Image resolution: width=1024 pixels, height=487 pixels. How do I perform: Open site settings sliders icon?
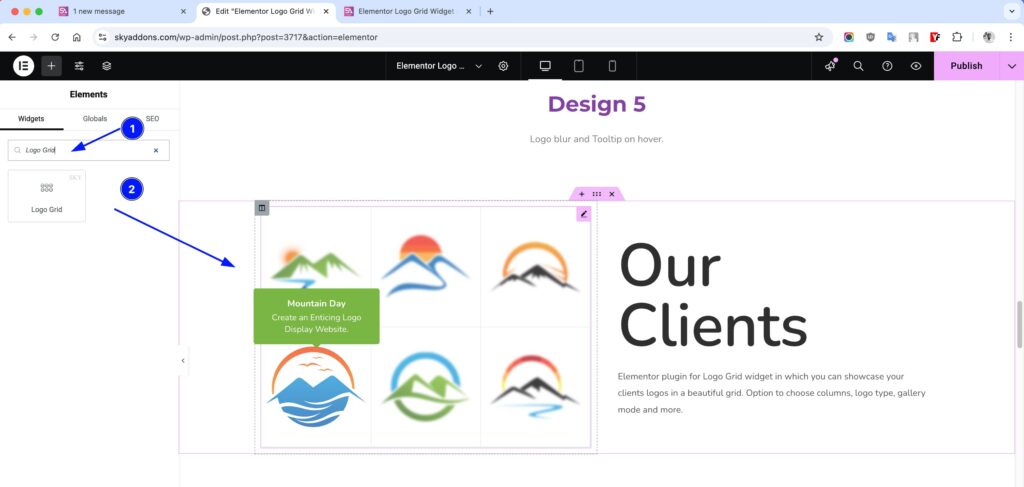tap(79, 66)
